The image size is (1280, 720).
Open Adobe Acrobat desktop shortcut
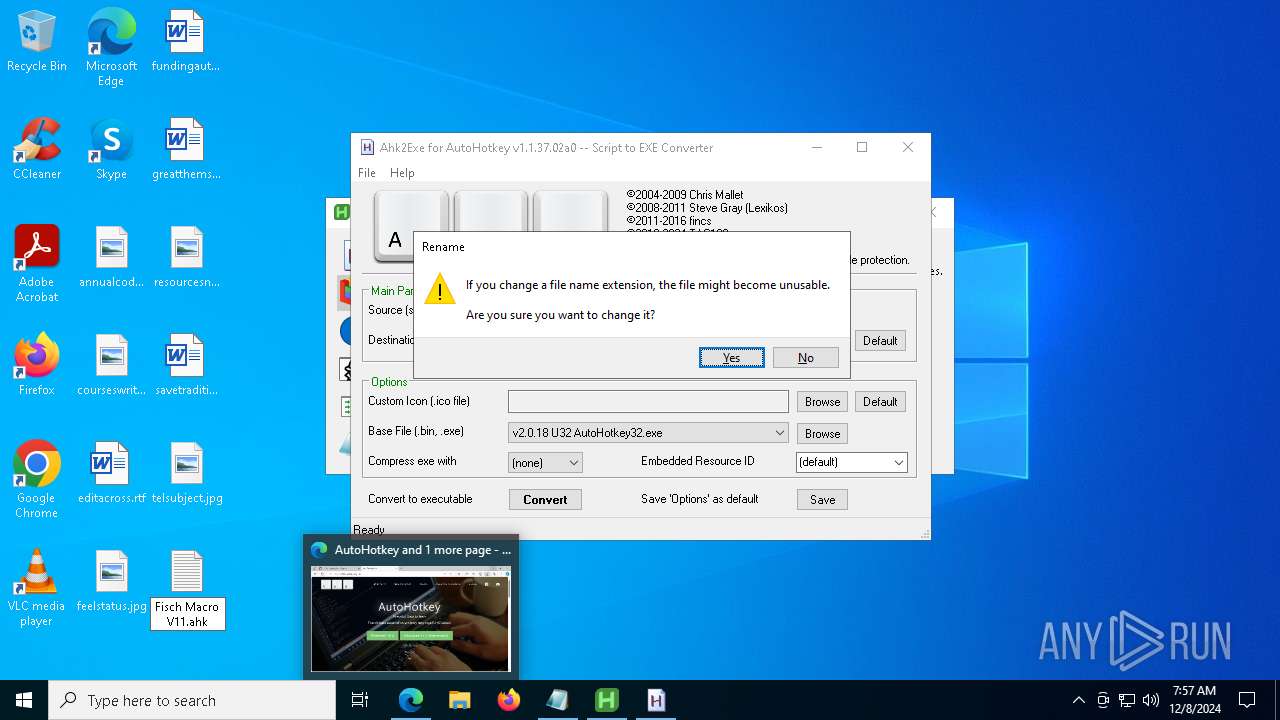coord(37,264)
